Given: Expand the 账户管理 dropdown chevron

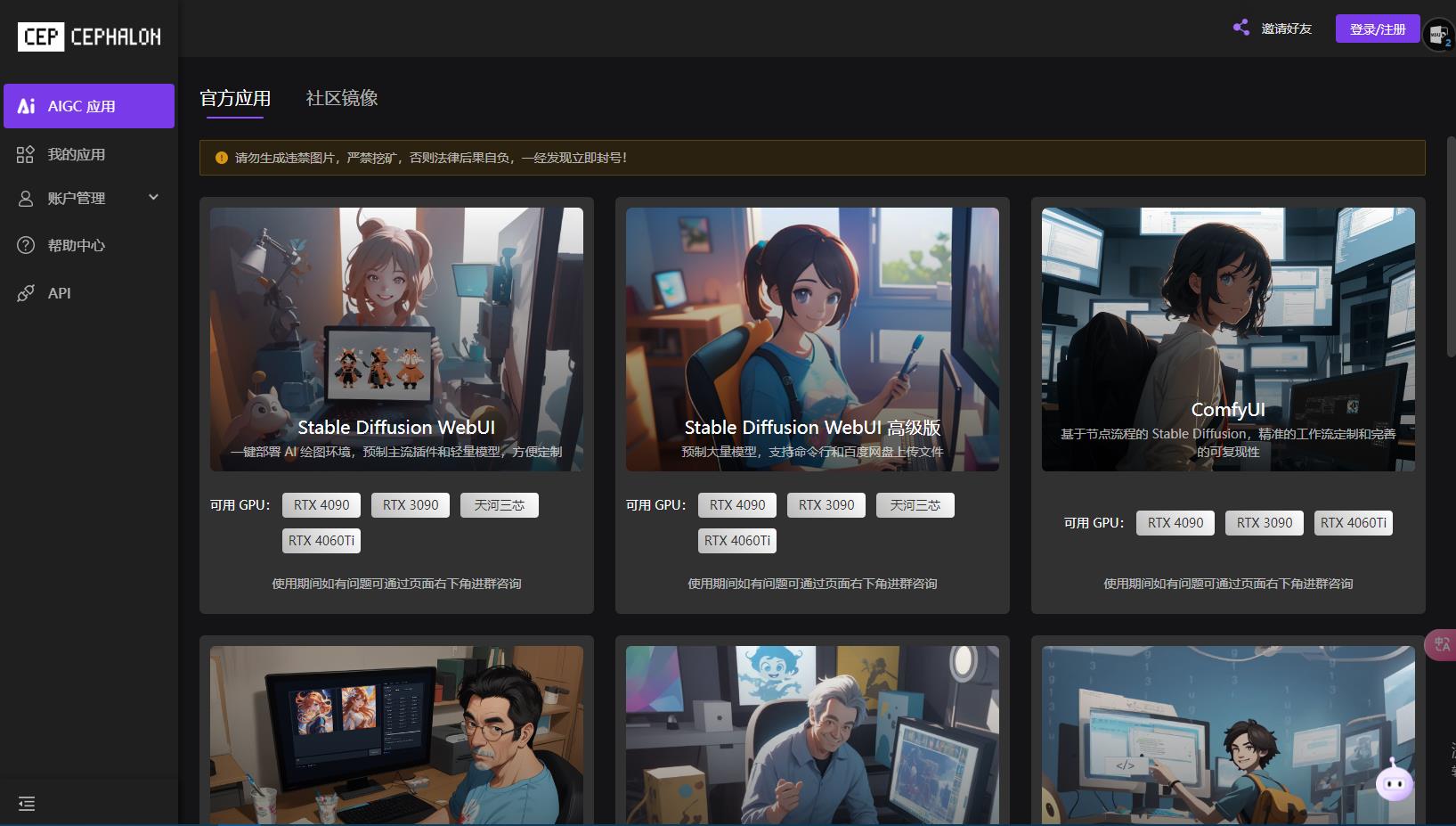Looking at the screenshot, I should (x=153, y=198).
